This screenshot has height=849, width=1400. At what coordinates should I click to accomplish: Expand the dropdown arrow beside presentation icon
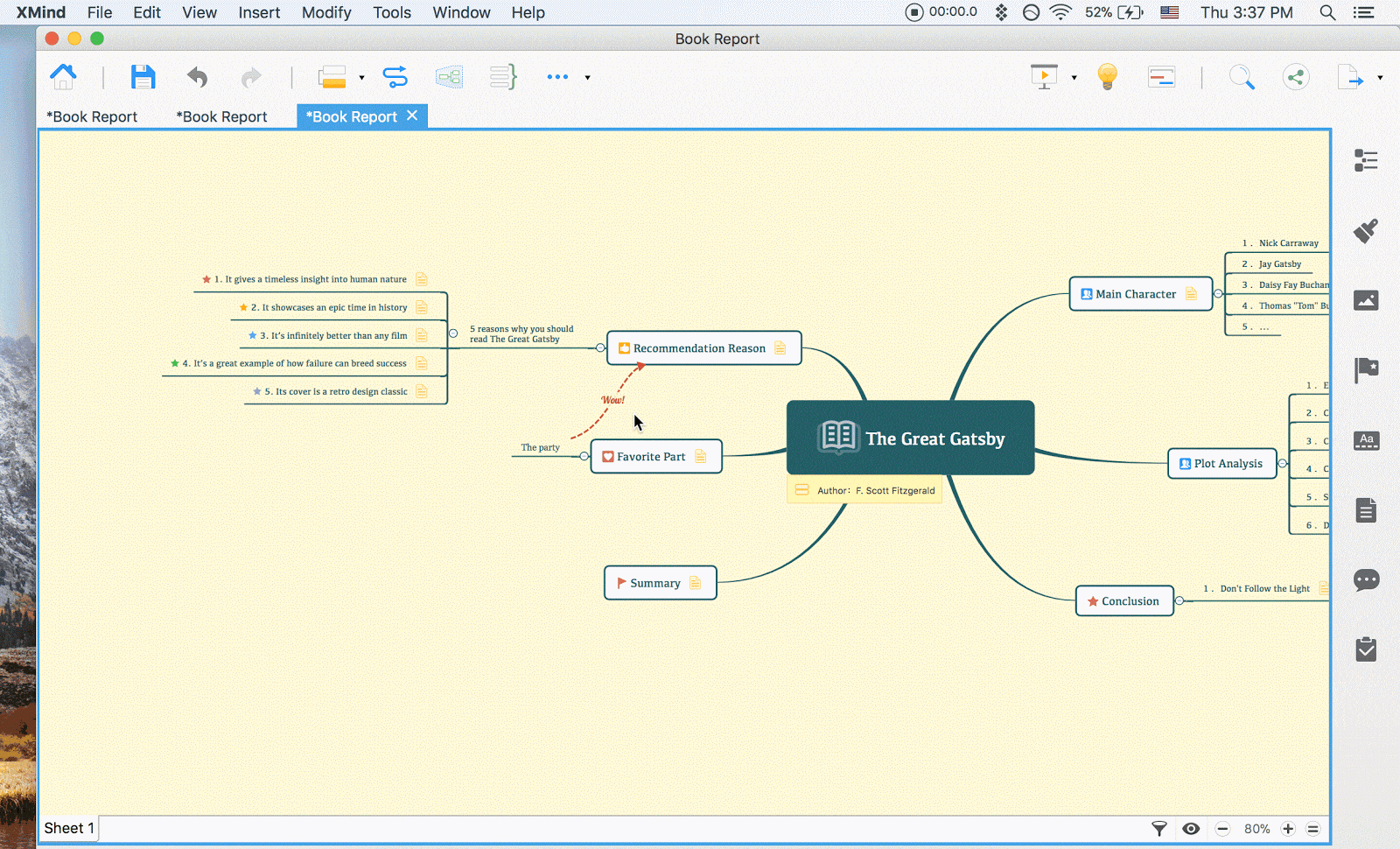1074,78
